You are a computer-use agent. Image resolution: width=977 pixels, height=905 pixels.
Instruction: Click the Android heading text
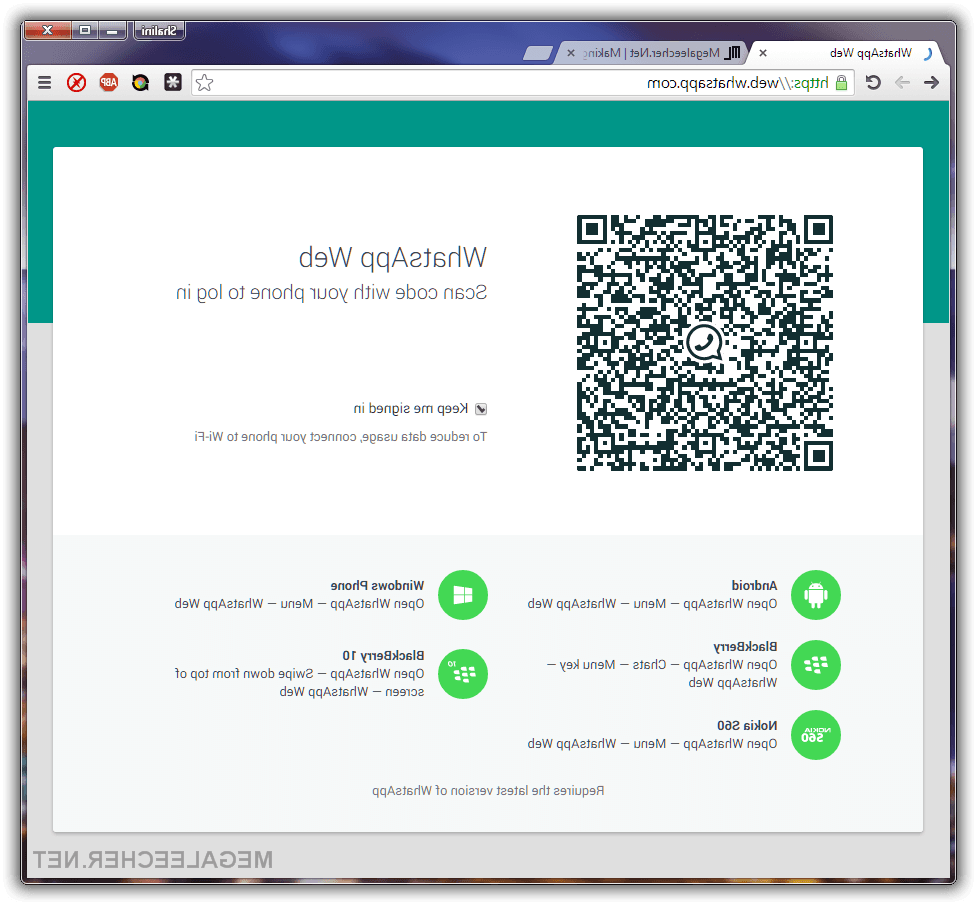(x=755, y=585)
